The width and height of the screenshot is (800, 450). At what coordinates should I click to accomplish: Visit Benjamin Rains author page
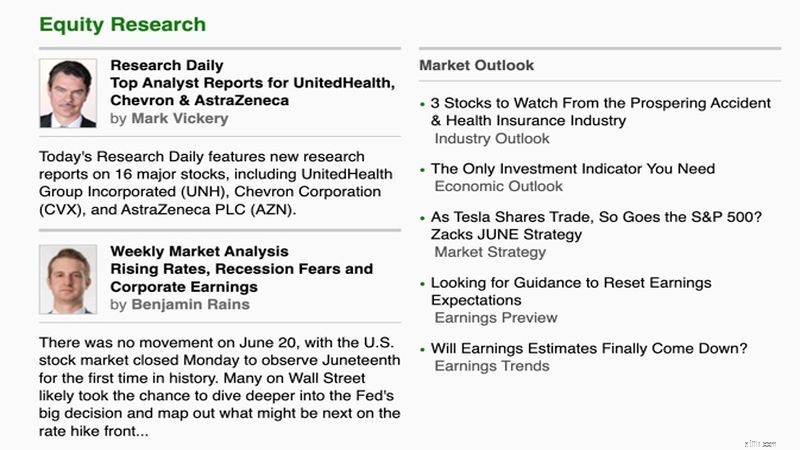tap(190, 304)
